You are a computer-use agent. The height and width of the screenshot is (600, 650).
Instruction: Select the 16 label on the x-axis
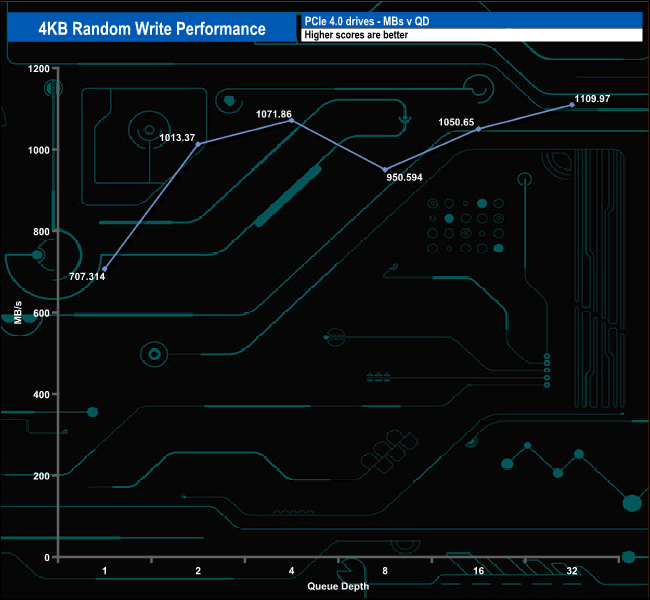(478, 571)
